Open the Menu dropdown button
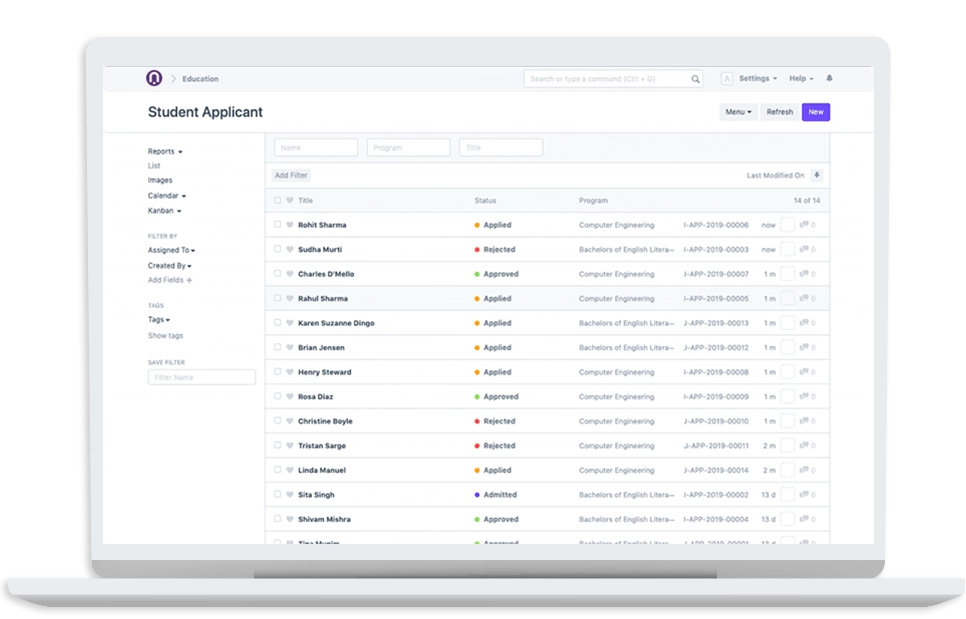966x619 pixels. point(738,112)
